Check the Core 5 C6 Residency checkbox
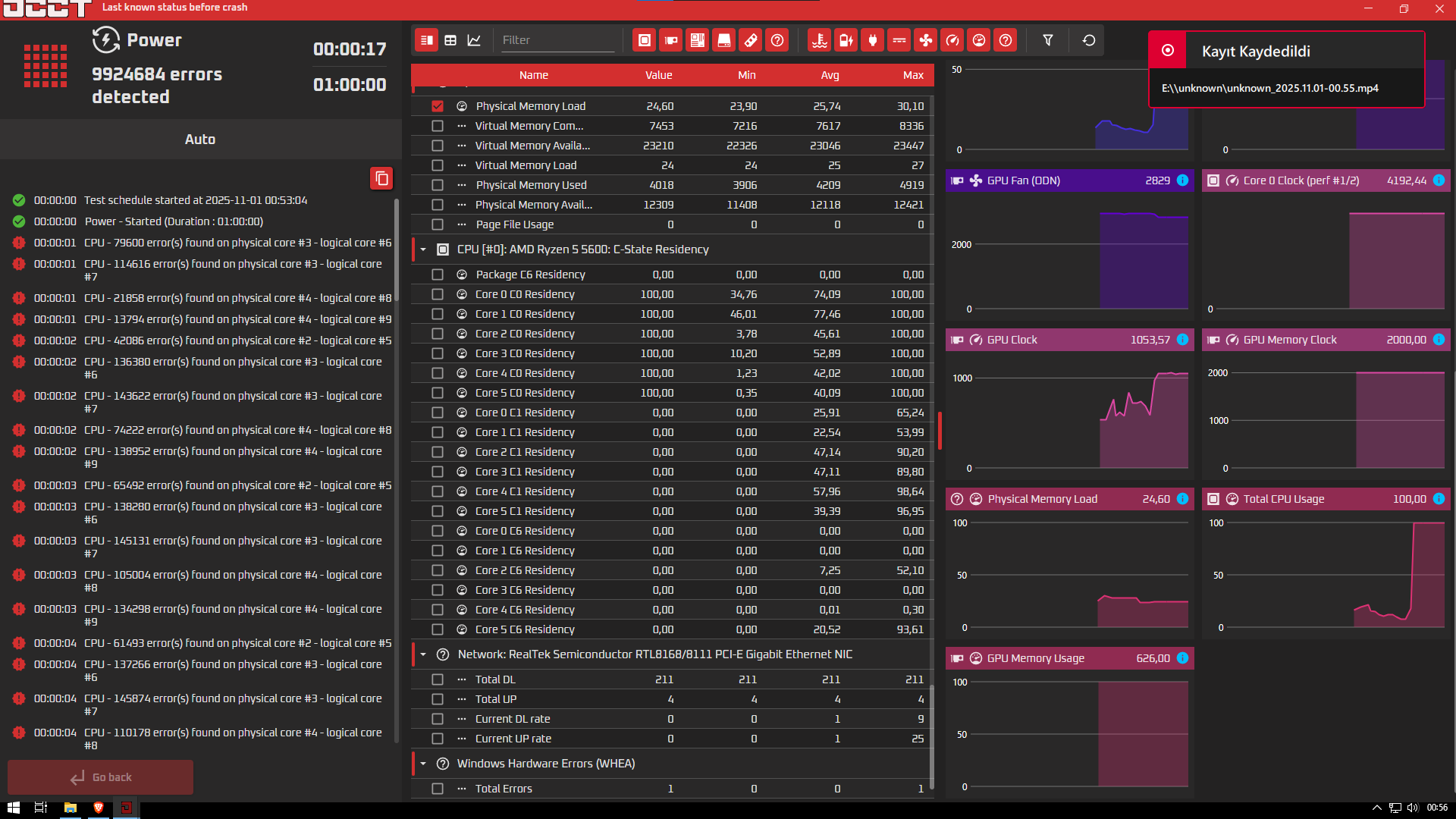The height and width of the screenshot is (819, 1456). [438, 629]
